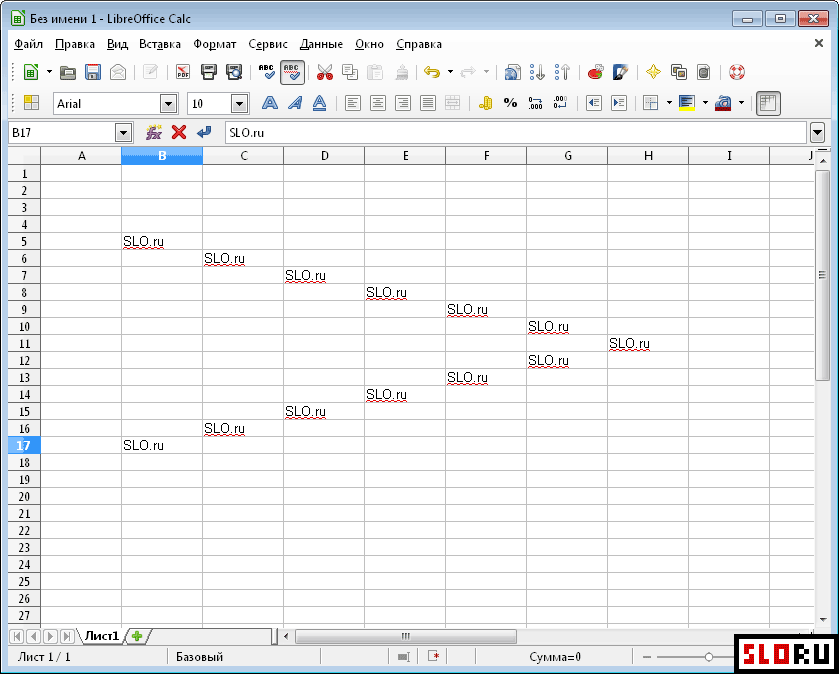The image size is (839, 674).
Task: Open the Формат menu
Action: pos(215,44)
